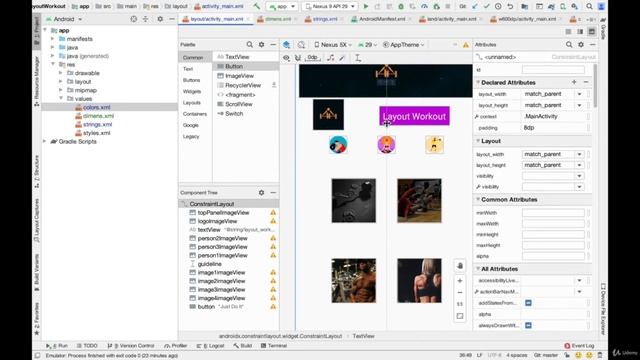
Task: Click the pan hand tool on canvas
Action: point(460,266)
